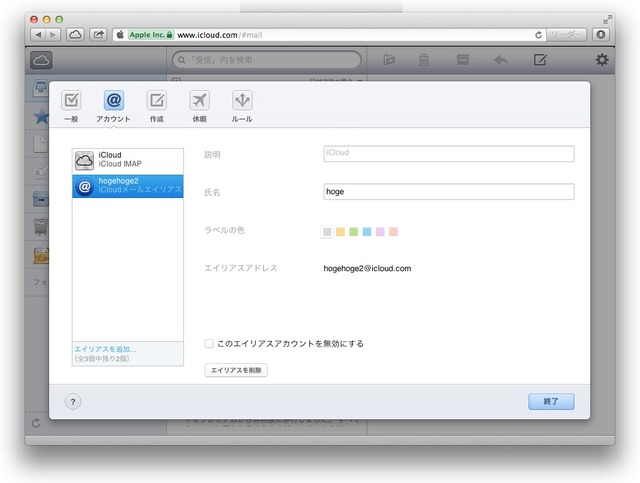The width and height of the screenshot is (640, 483).
Task: Choose the purple label color swatch
Action: (380, 232)
